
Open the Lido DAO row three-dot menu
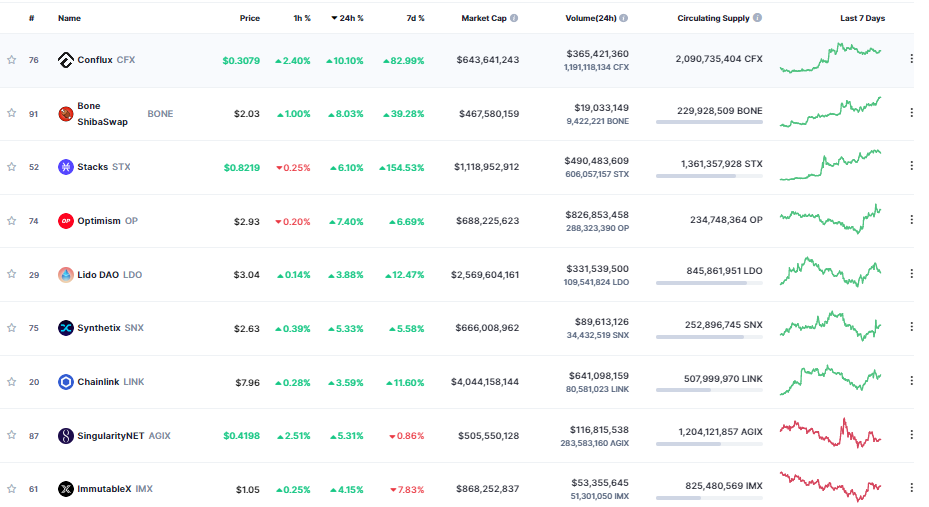(x=911, y=274)
